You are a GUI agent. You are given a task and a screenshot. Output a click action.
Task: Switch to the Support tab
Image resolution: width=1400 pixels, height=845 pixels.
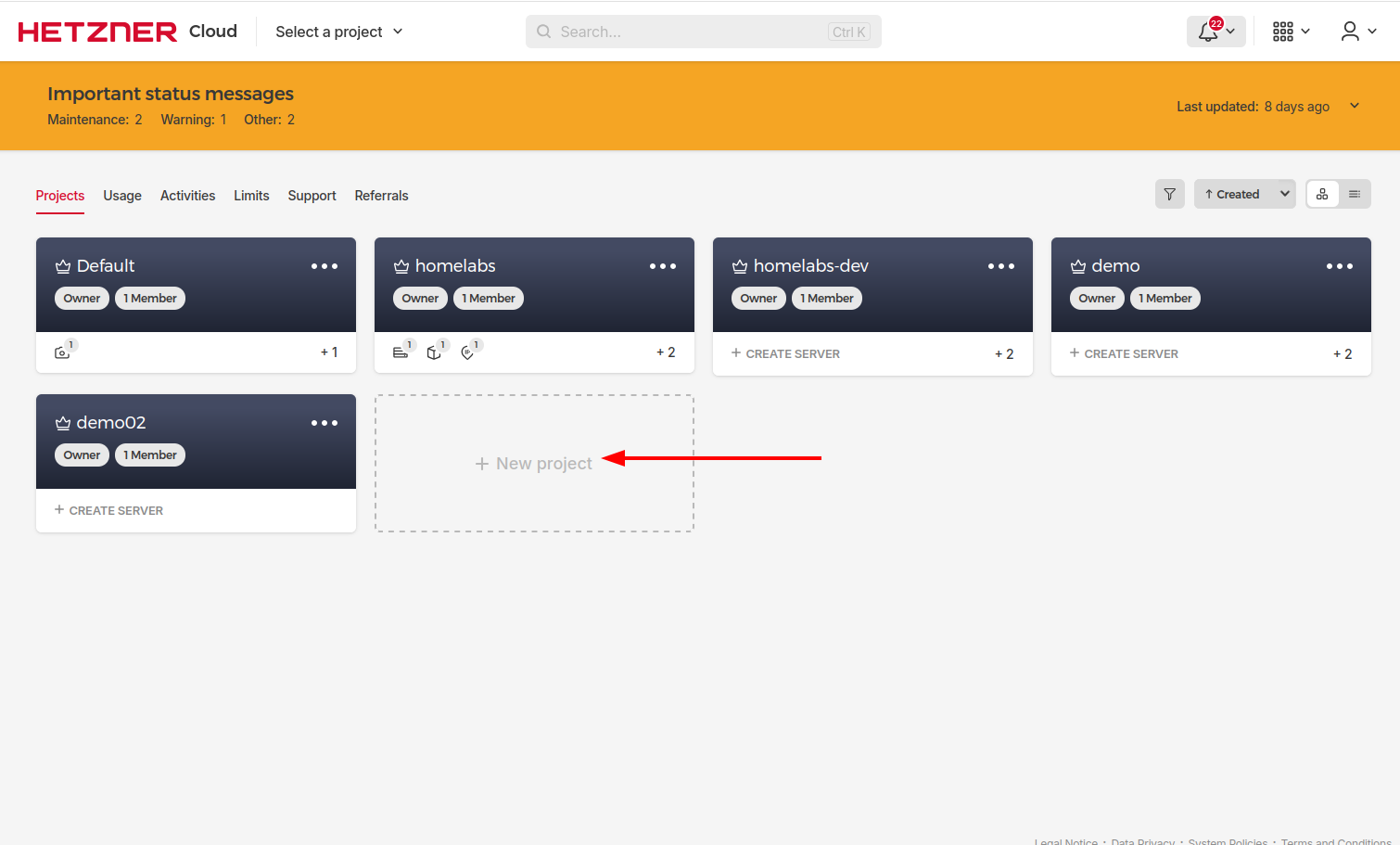click(x=312, y=196)
